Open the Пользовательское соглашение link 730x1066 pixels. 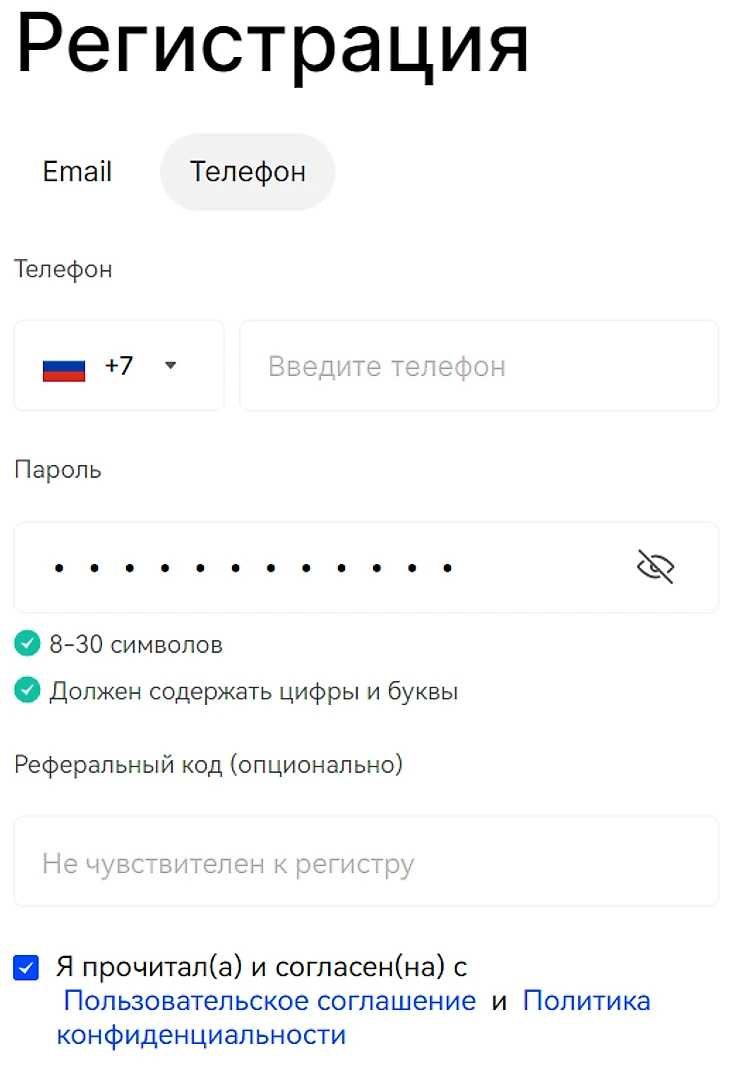click(269, 1001)
